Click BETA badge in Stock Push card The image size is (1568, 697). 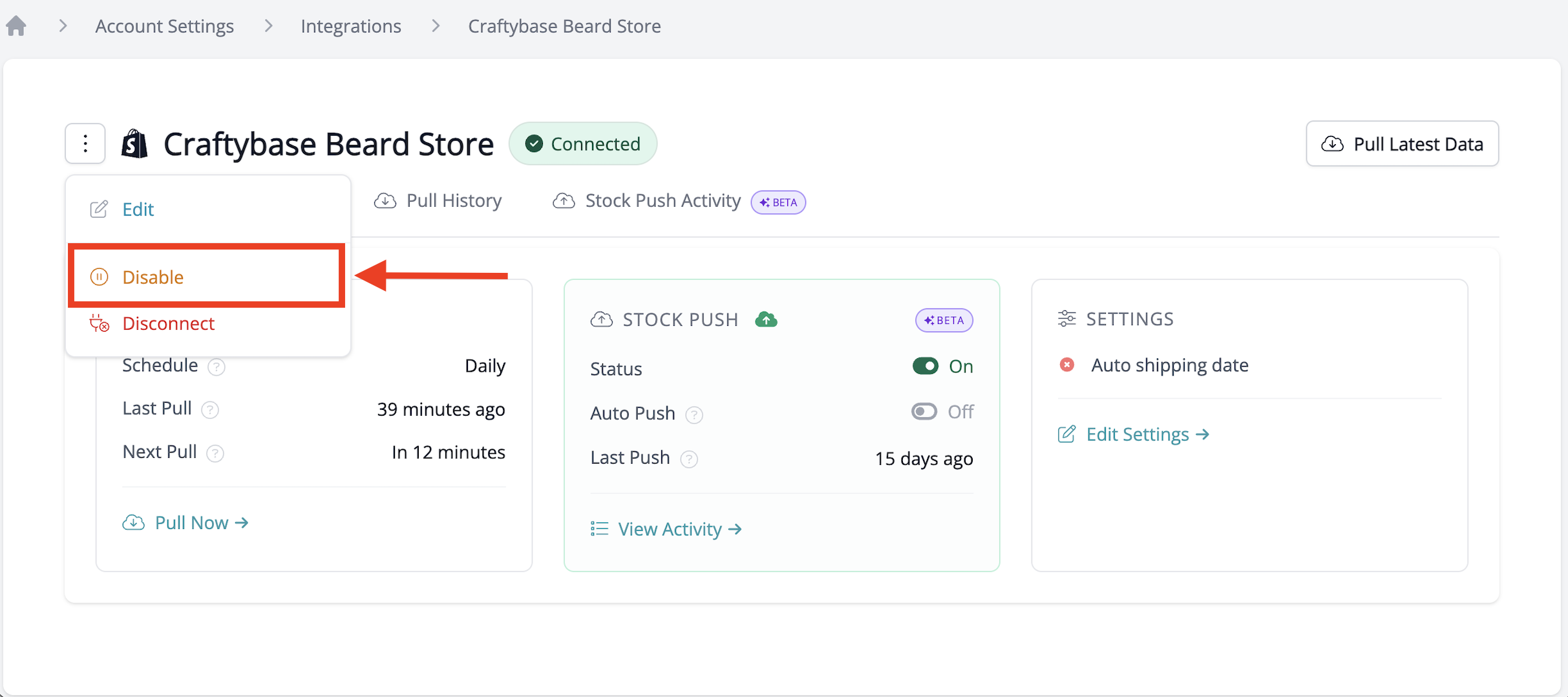click(944, 320)
